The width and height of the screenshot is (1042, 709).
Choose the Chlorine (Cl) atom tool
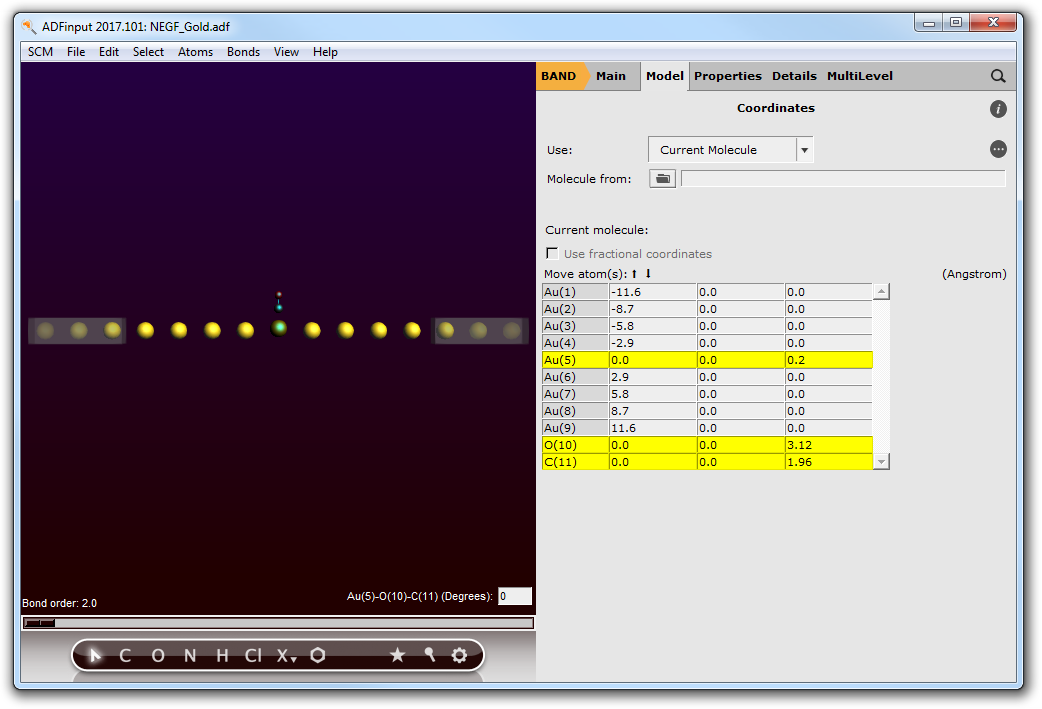point(253,656)
